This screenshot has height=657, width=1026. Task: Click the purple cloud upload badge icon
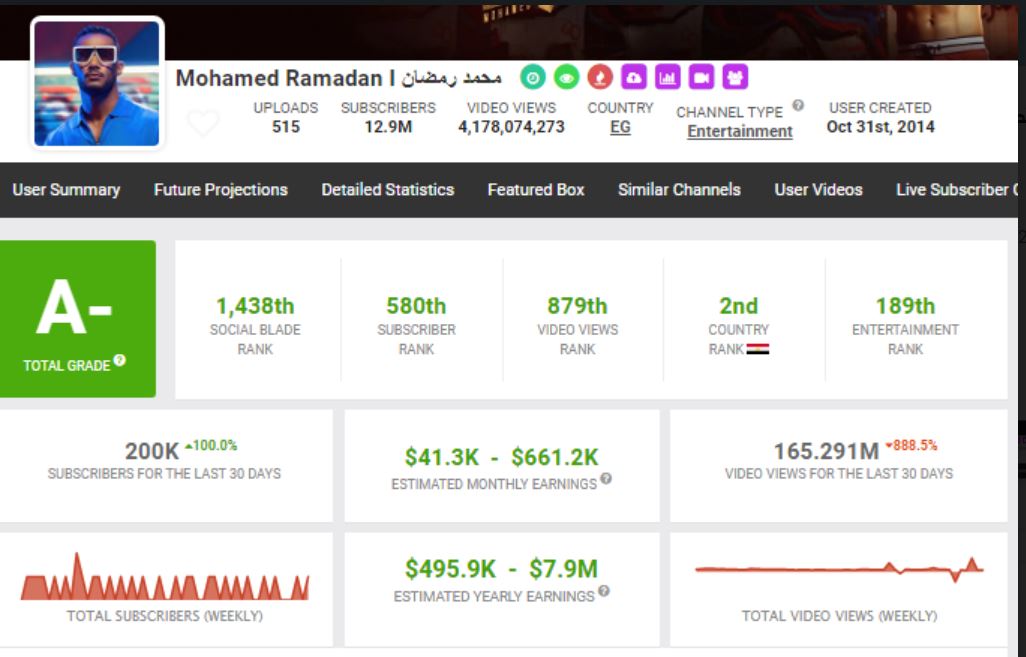coord(633,77)
